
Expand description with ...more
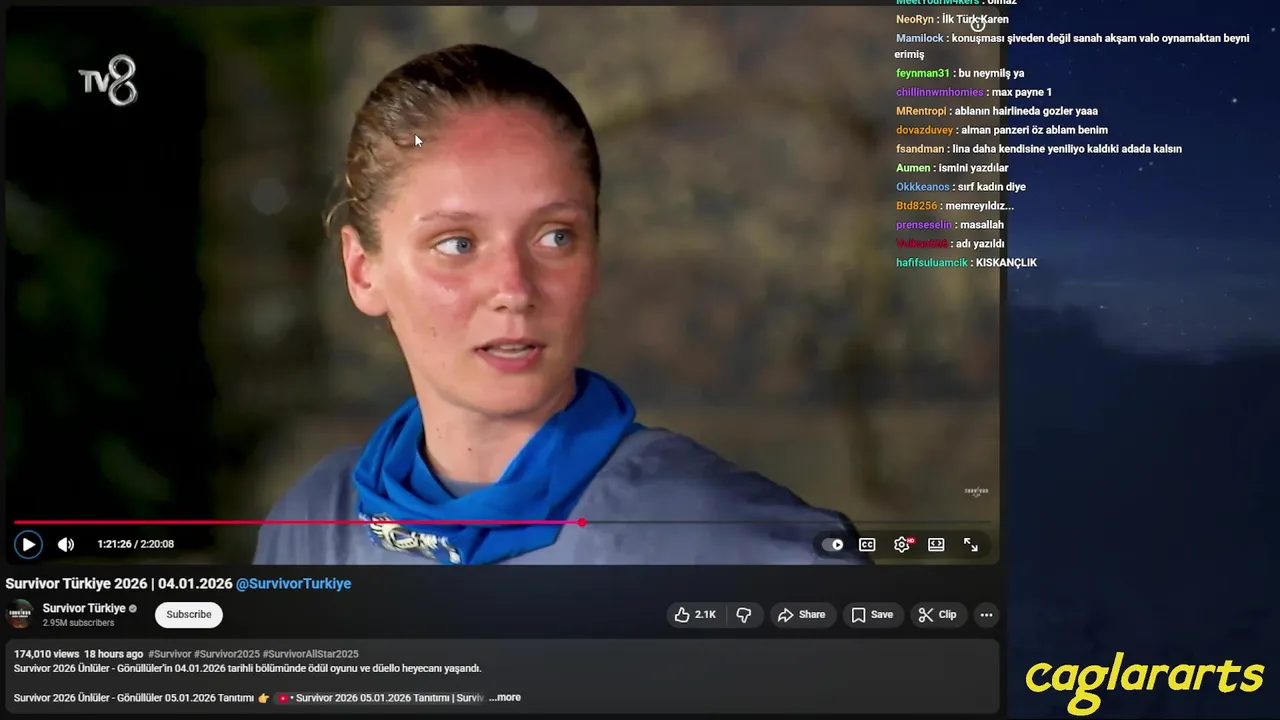point(505,698)
